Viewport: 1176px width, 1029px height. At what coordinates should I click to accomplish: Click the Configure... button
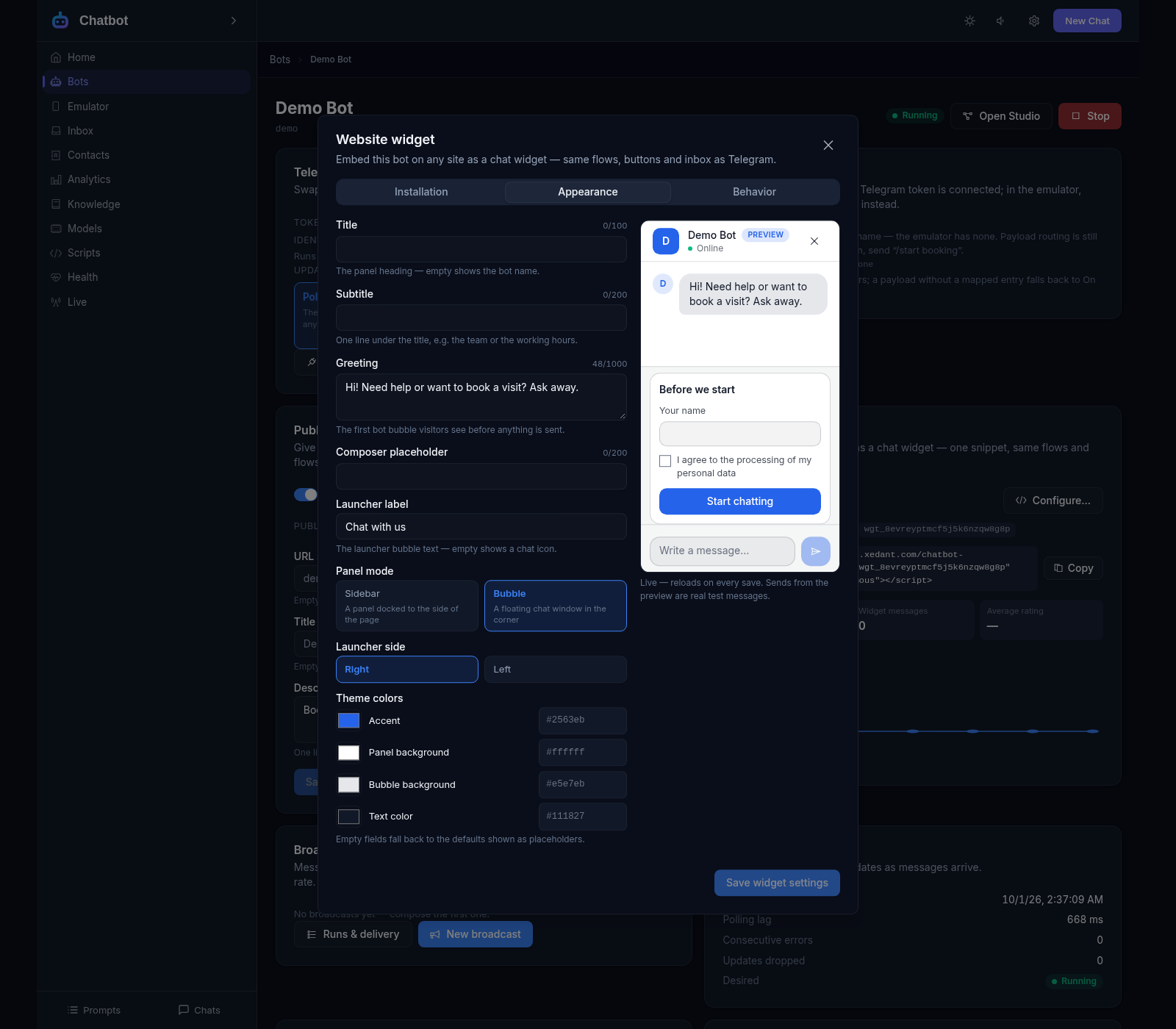[x=1053, y=501]
